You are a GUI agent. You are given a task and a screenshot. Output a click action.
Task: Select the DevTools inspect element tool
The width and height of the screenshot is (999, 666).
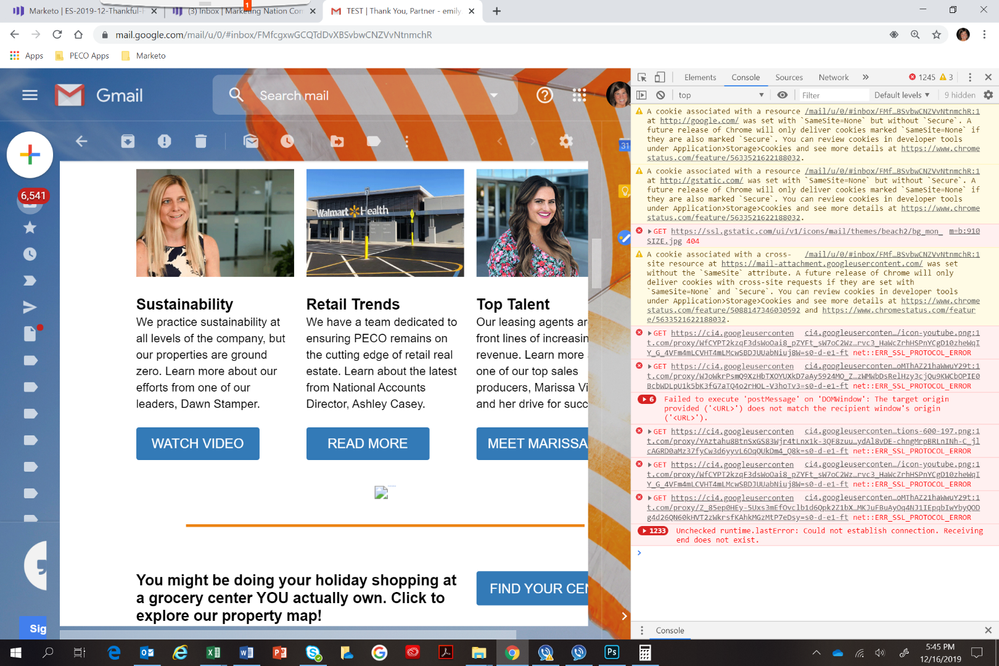[642, 77]
